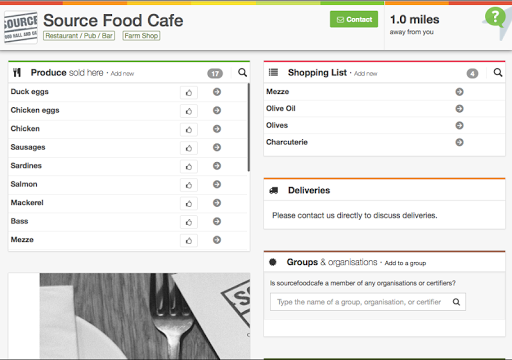
Task: Click the search icon in Shopping List panel
Action: pyautogui.click(x=498, y=72)
